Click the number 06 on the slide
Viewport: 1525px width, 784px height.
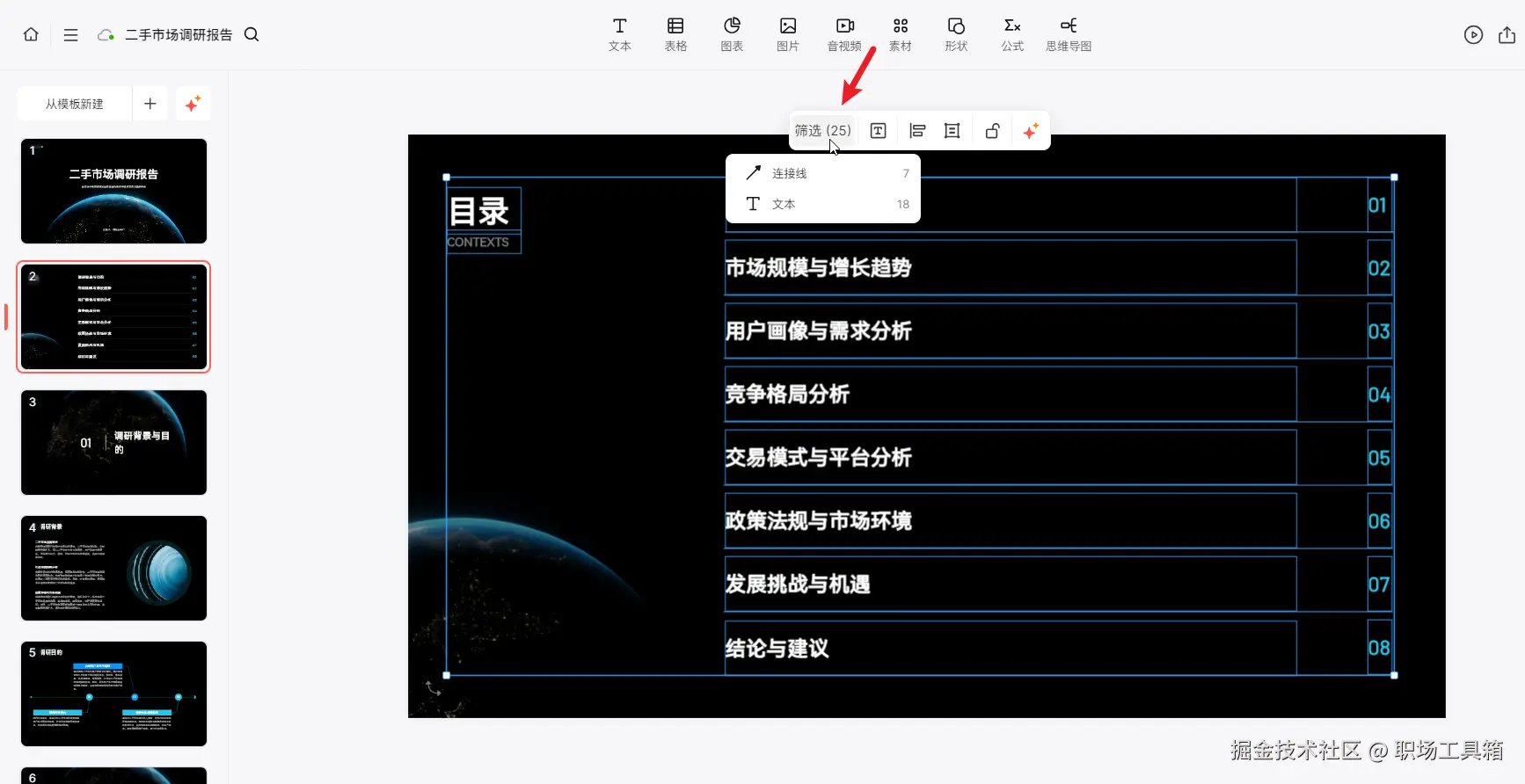pos(1379,522)
